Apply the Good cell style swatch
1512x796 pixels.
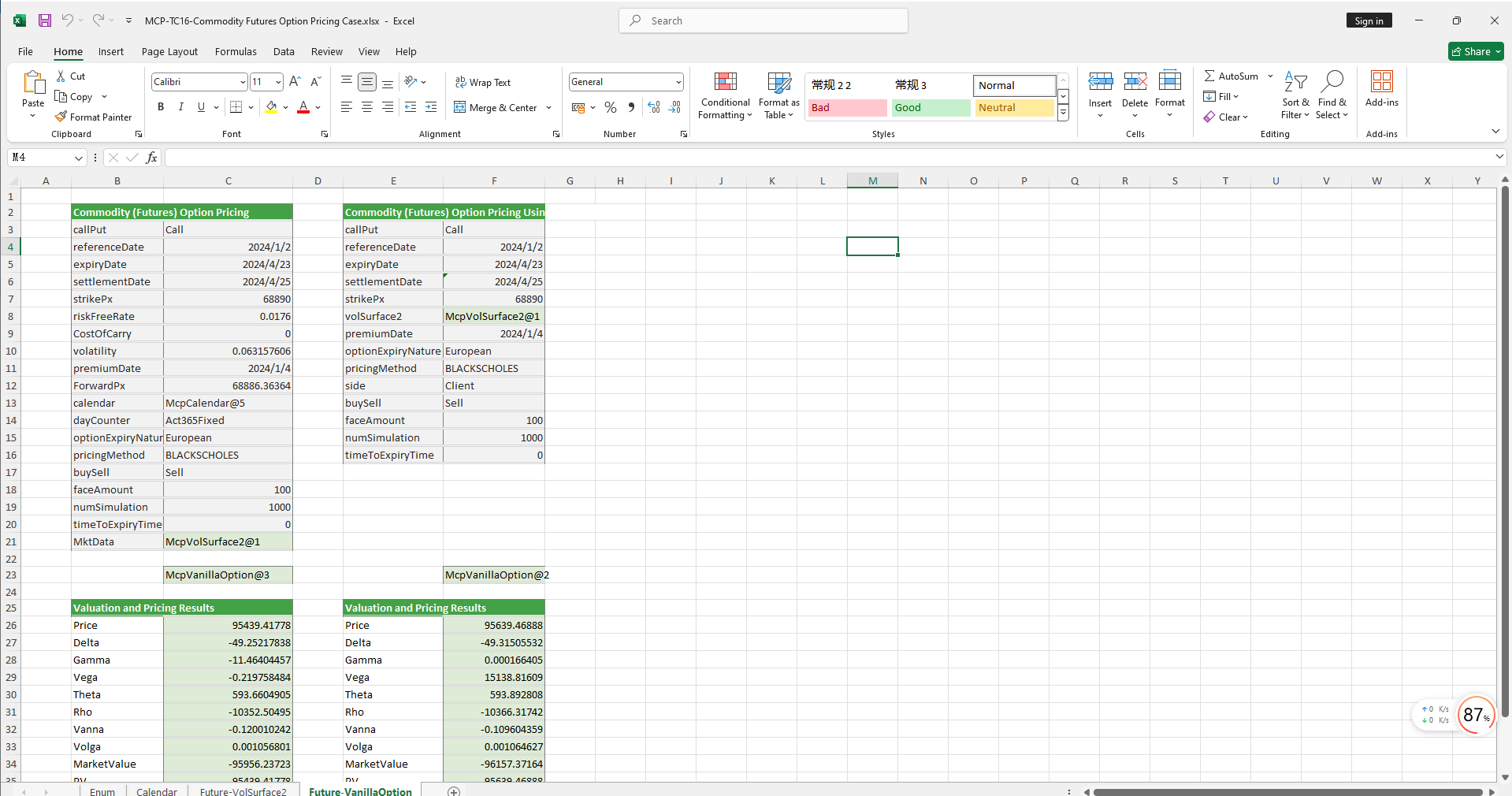(931, 107)
